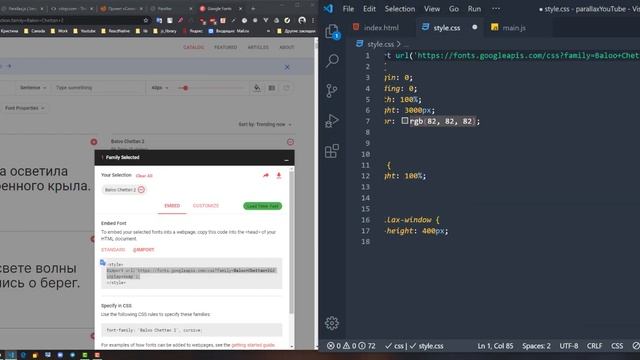Viewport: 640px width, 360px height.
Task: Click the Spaces: 2 indentation status entry
Action: [x=536, y=346]
